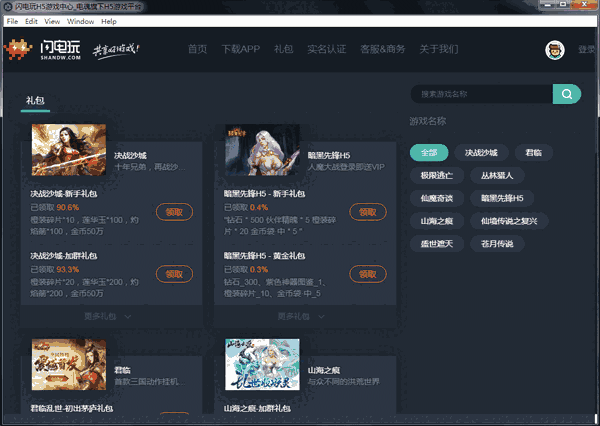Open the 暗黑先锋H5 game thumbnail

pos(262,150)
